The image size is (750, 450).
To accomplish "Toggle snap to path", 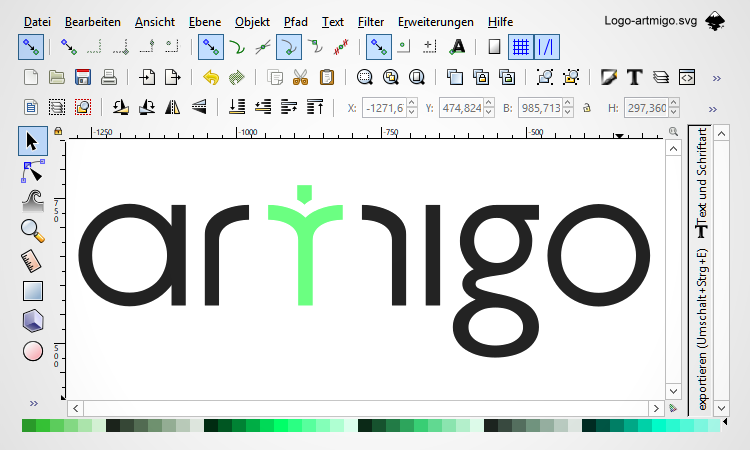I will tap(237, 47).
